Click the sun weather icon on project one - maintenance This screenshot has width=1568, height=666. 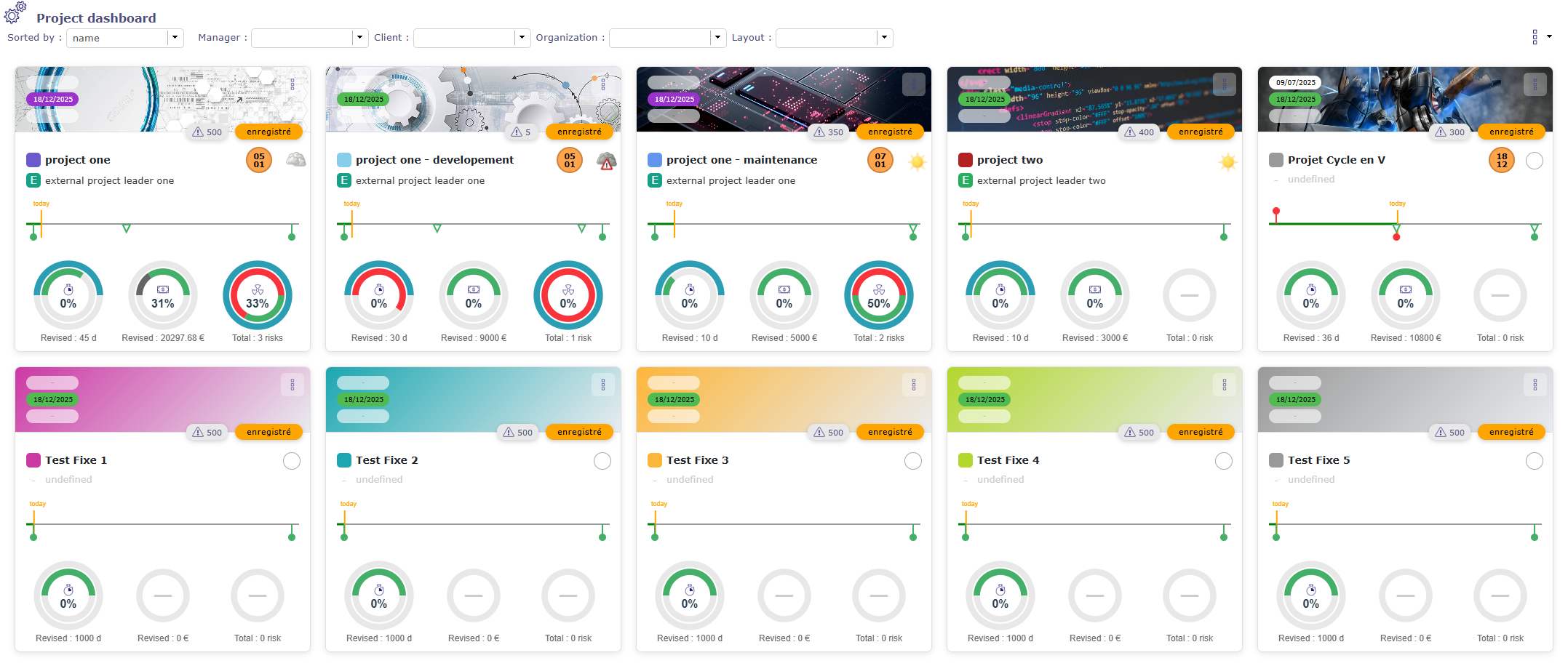click(x=917, y=161)
